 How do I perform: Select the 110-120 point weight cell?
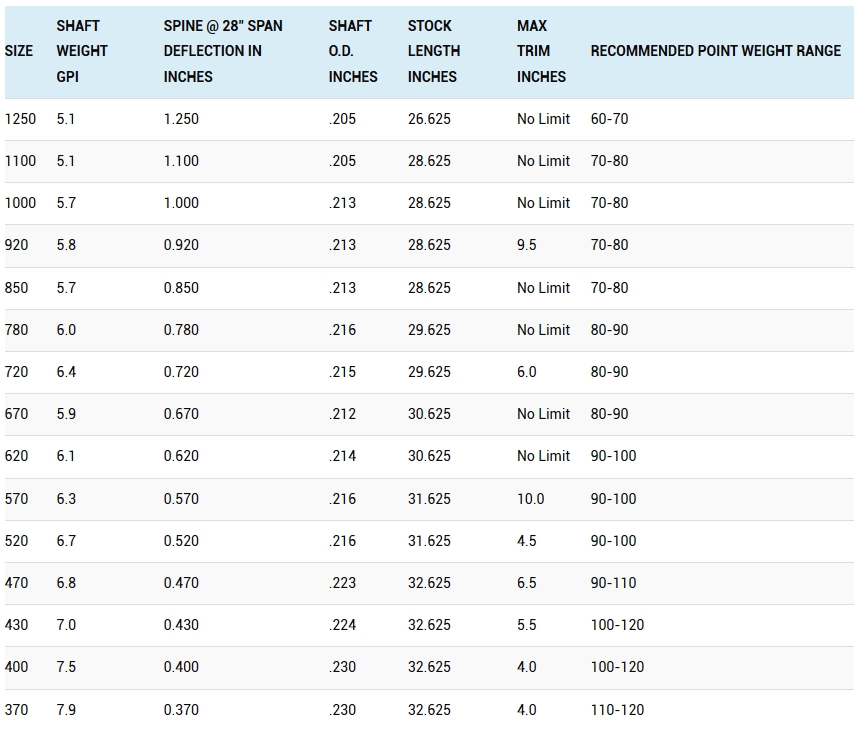(617, 710)
